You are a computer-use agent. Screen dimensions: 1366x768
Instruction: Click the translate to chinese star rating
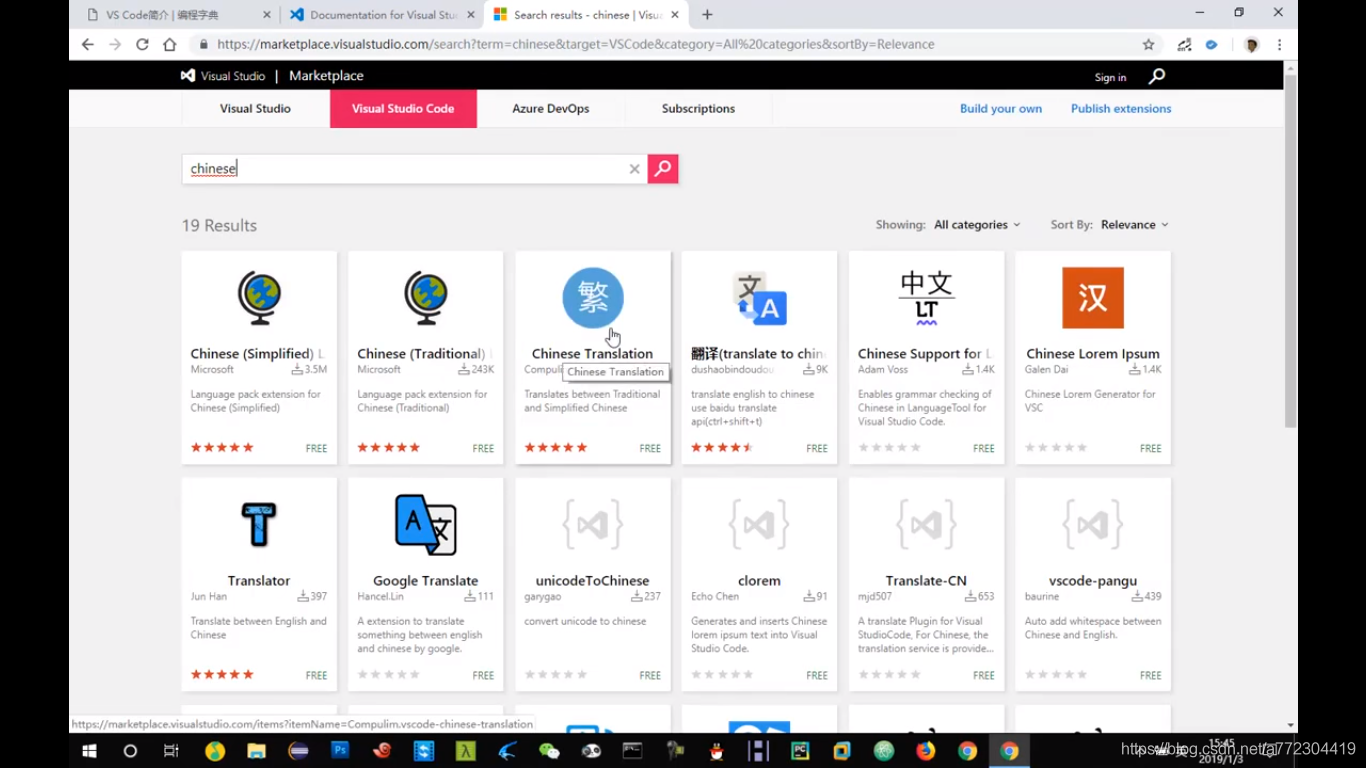click(722, 448)
